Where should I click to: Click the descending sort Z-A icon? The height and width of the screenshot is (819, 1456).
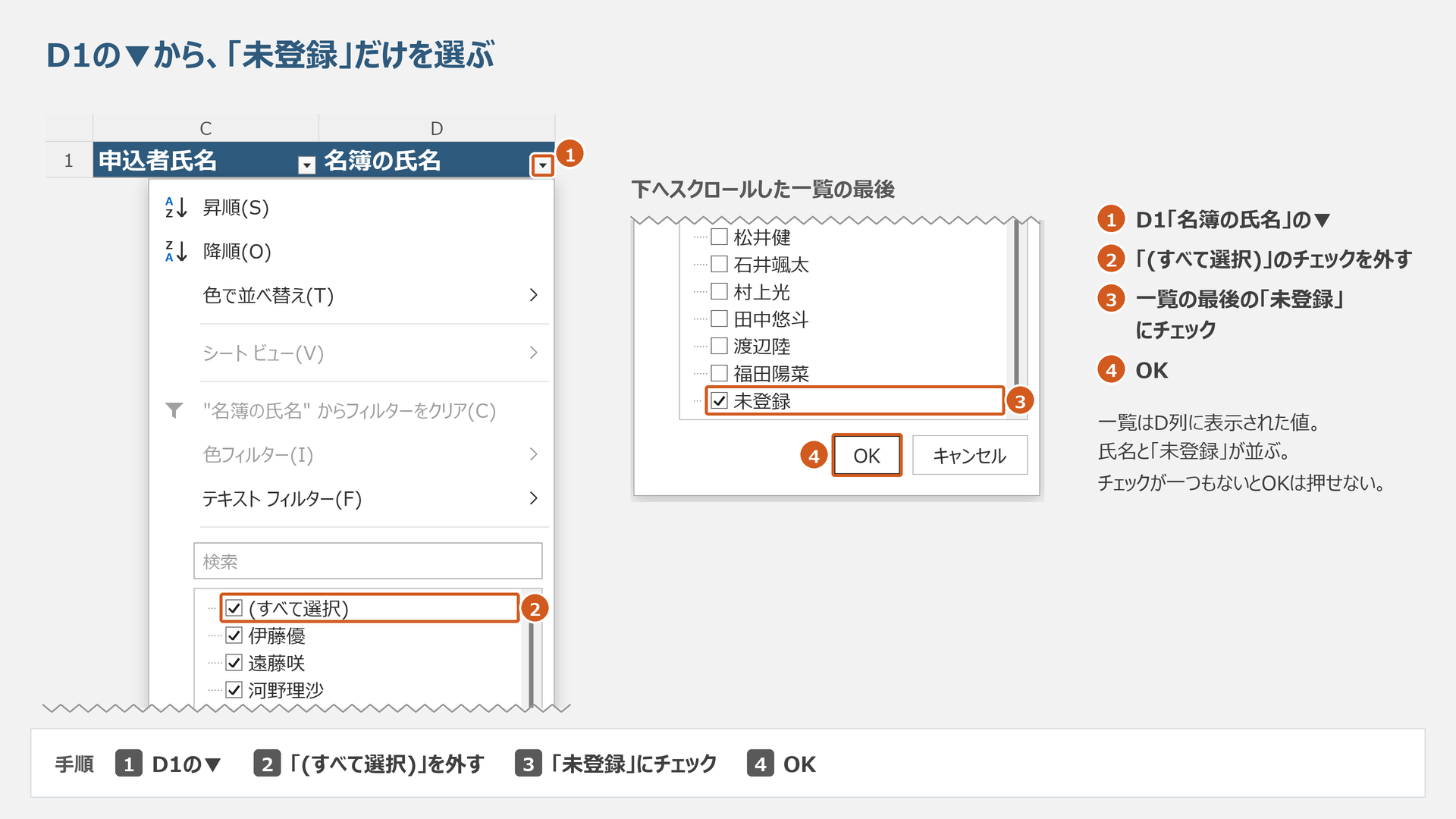176,252
